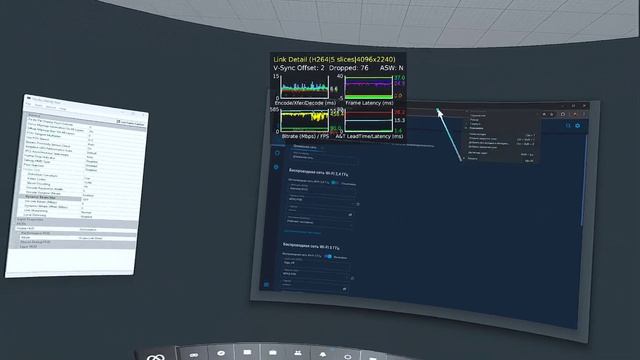The width and height of the screenshot is (640, 360).
Task: Open the Notifications bell on Dash bar
Action: (323, 355)
